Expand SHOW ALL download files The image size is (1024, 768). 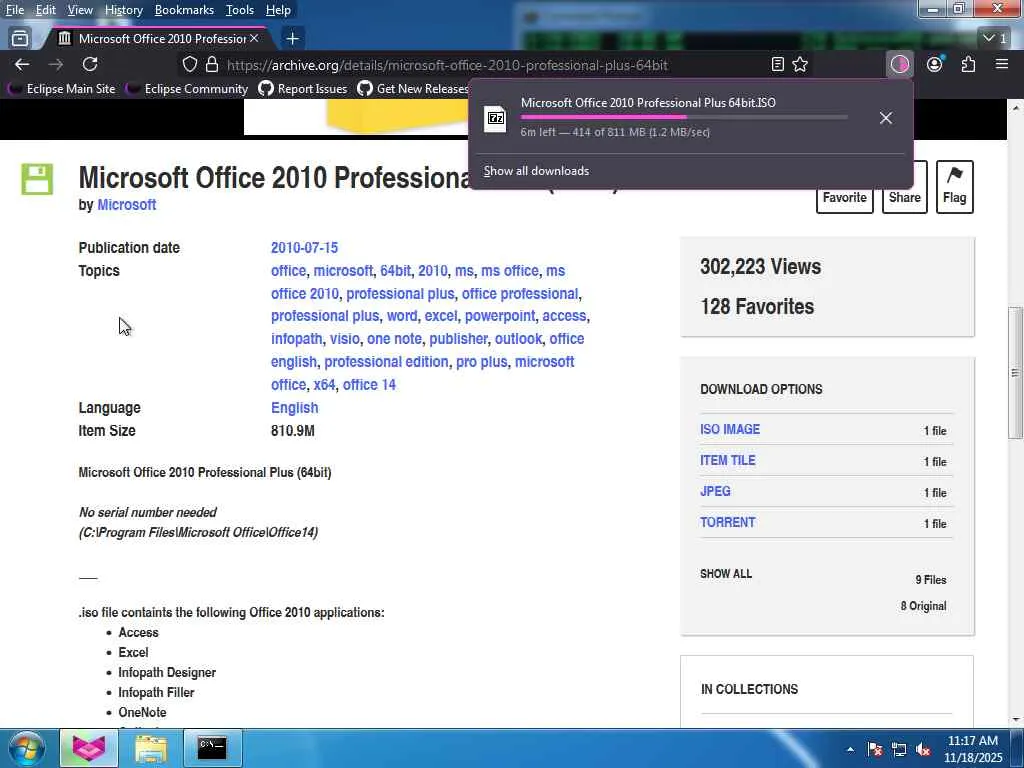(726, 574)
